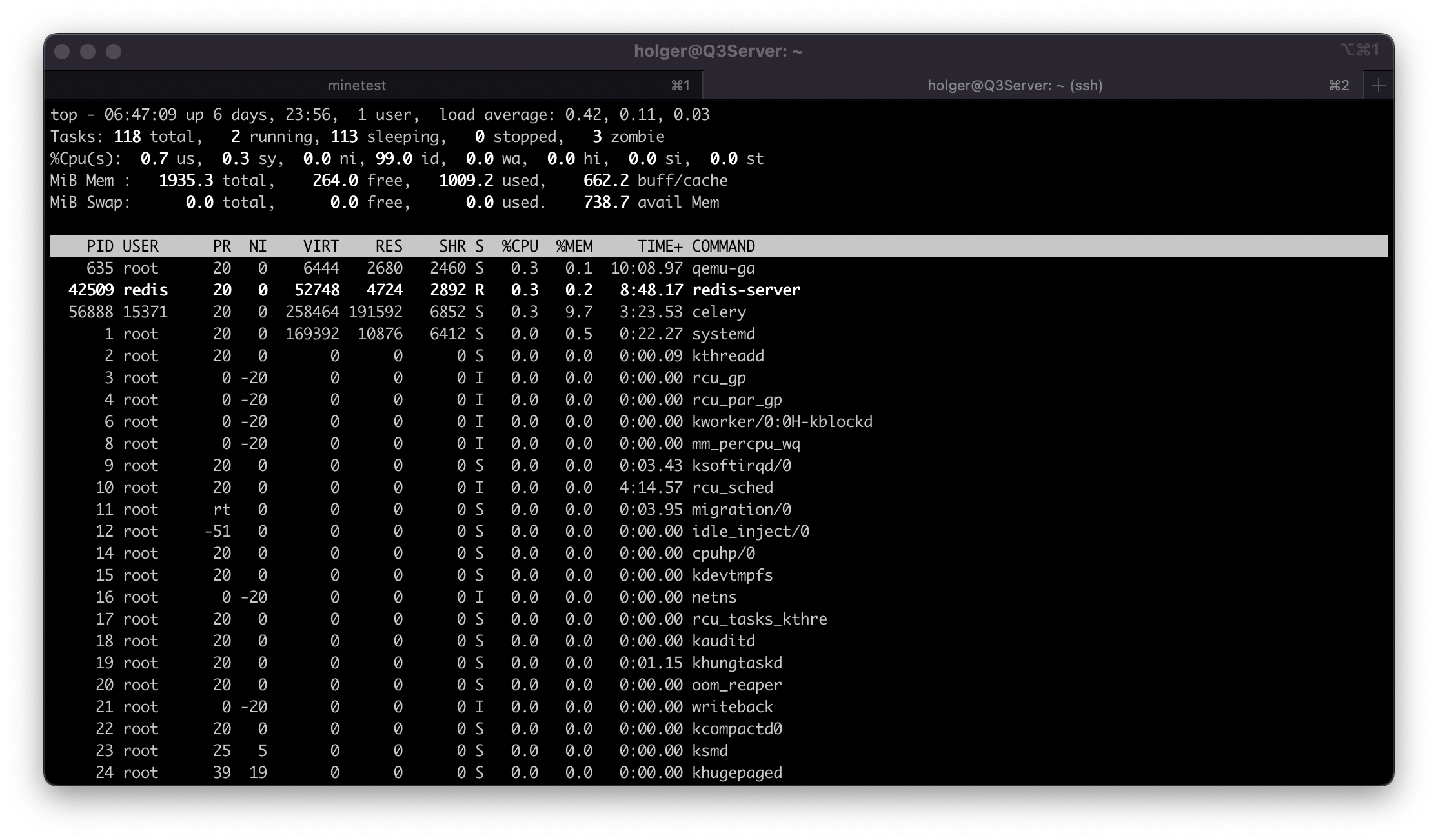Select the holger@Q3Server ssh tab

1015,85
